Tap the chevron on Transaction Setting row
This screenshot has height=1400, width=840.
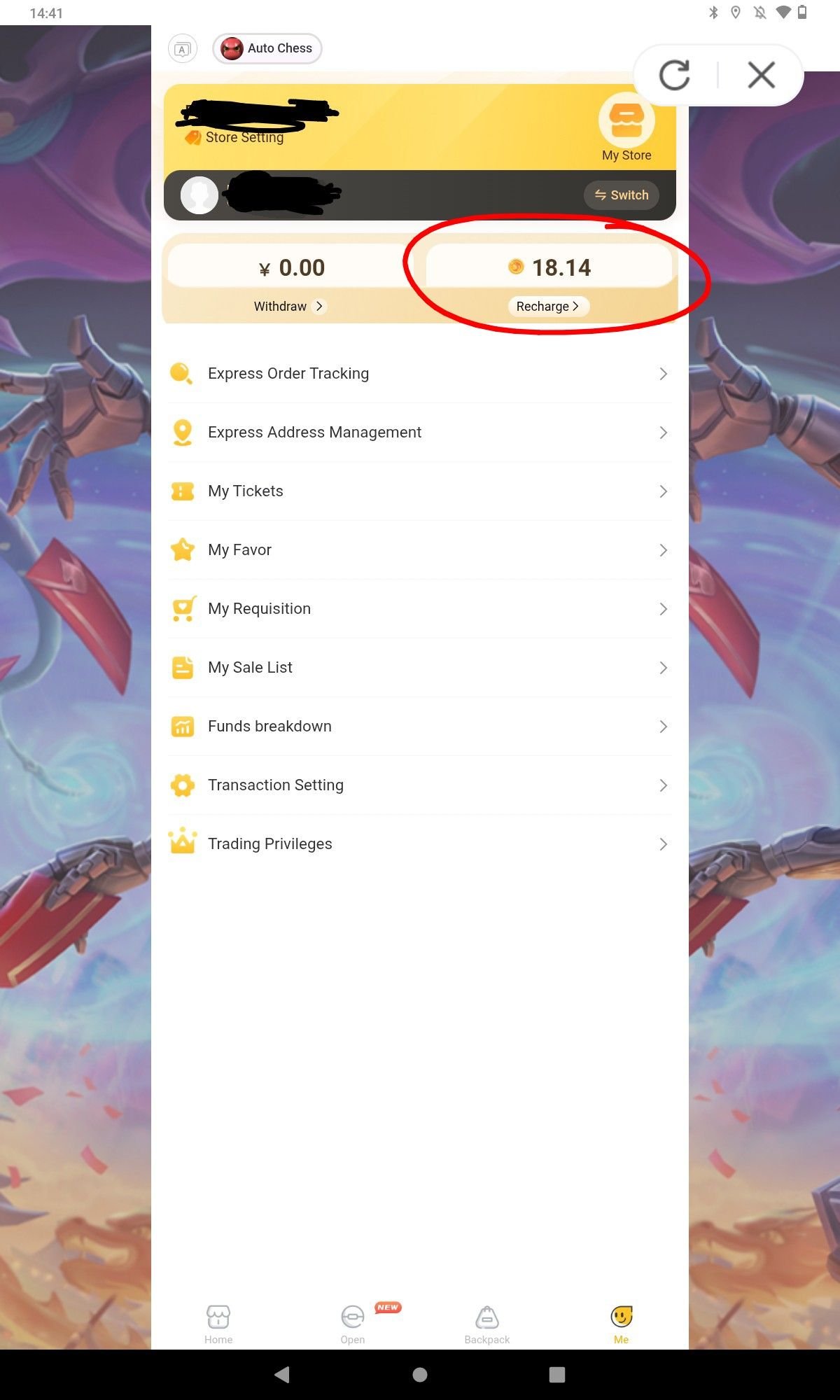663,785
